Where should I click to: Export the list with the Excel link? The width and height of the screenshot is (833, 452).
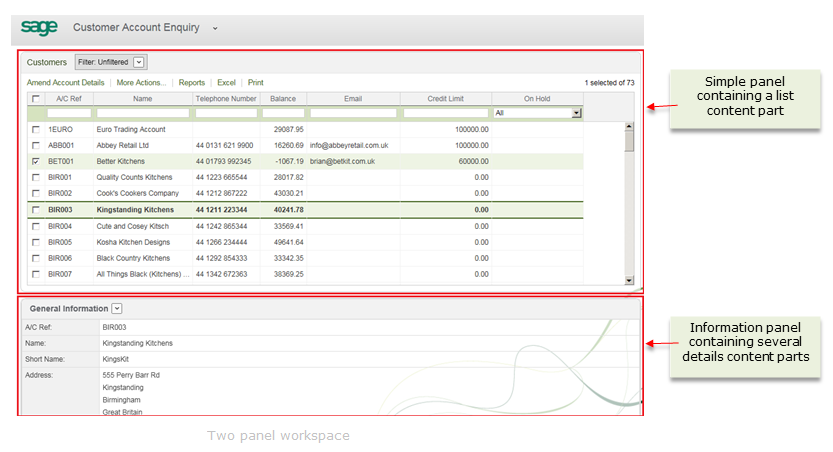[x=226, y=82]
